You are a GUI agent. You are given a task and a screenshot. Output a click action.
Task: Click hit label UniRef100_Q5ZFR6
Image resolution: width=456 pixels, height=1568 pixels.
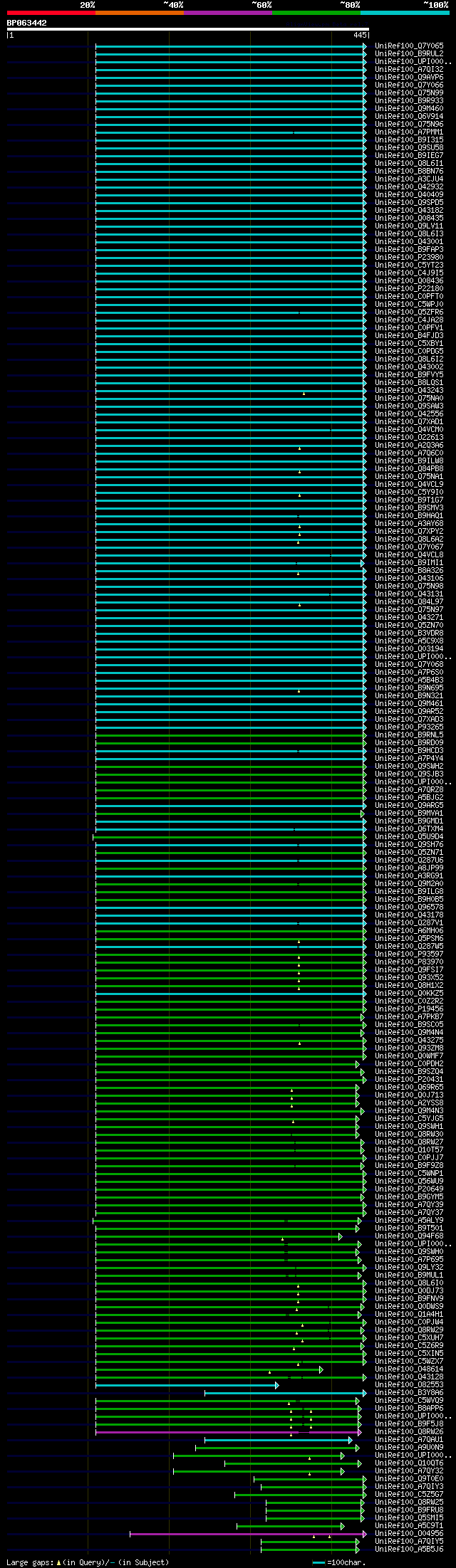409,312
